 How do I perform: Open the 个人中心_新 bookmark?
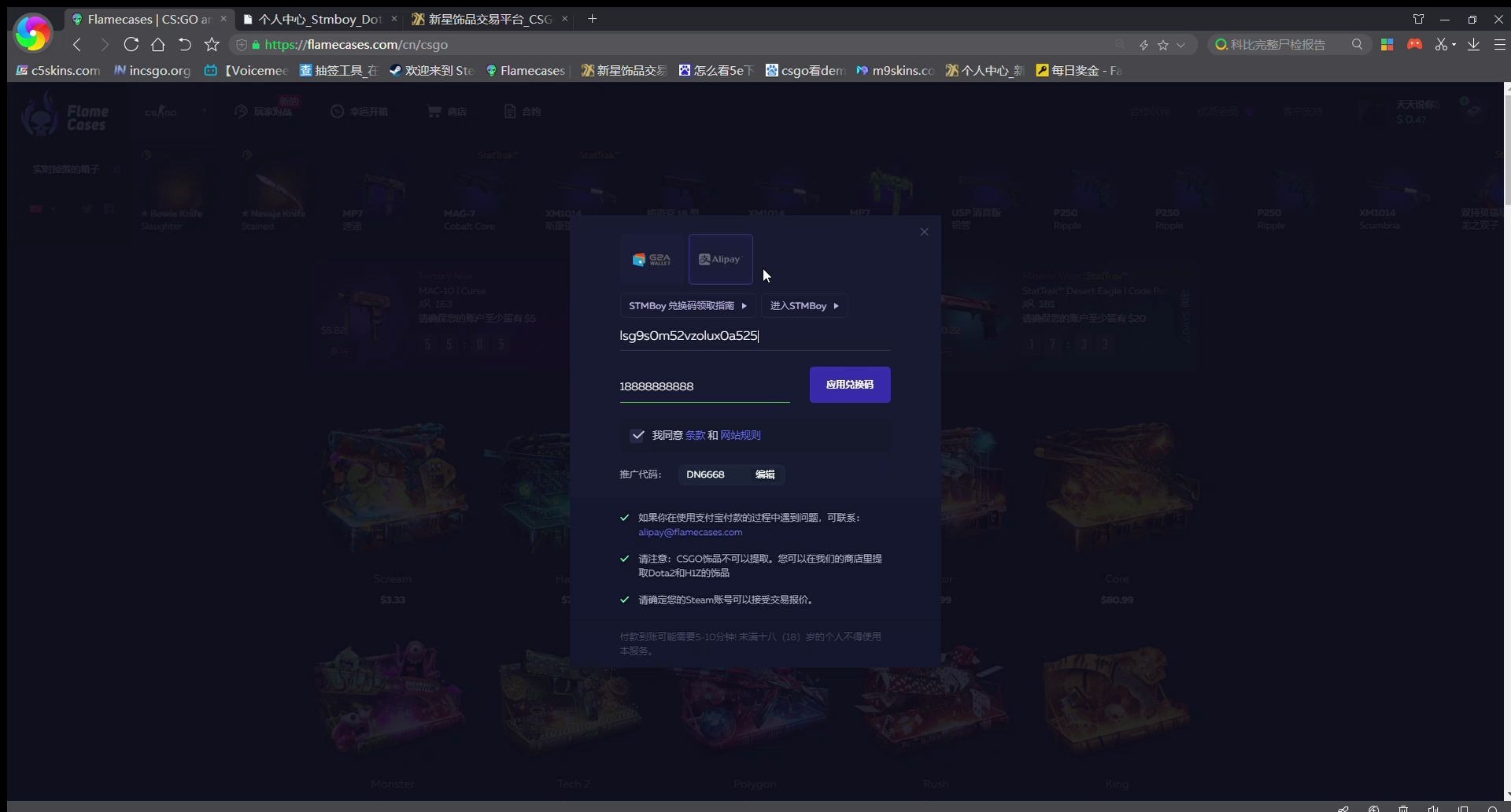click(x=985, y=71)
